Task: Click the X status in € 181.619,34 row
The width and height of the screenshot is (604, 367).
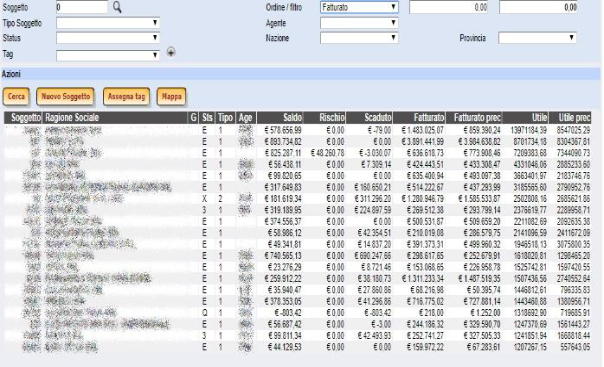Action: (x=205, y=199)
